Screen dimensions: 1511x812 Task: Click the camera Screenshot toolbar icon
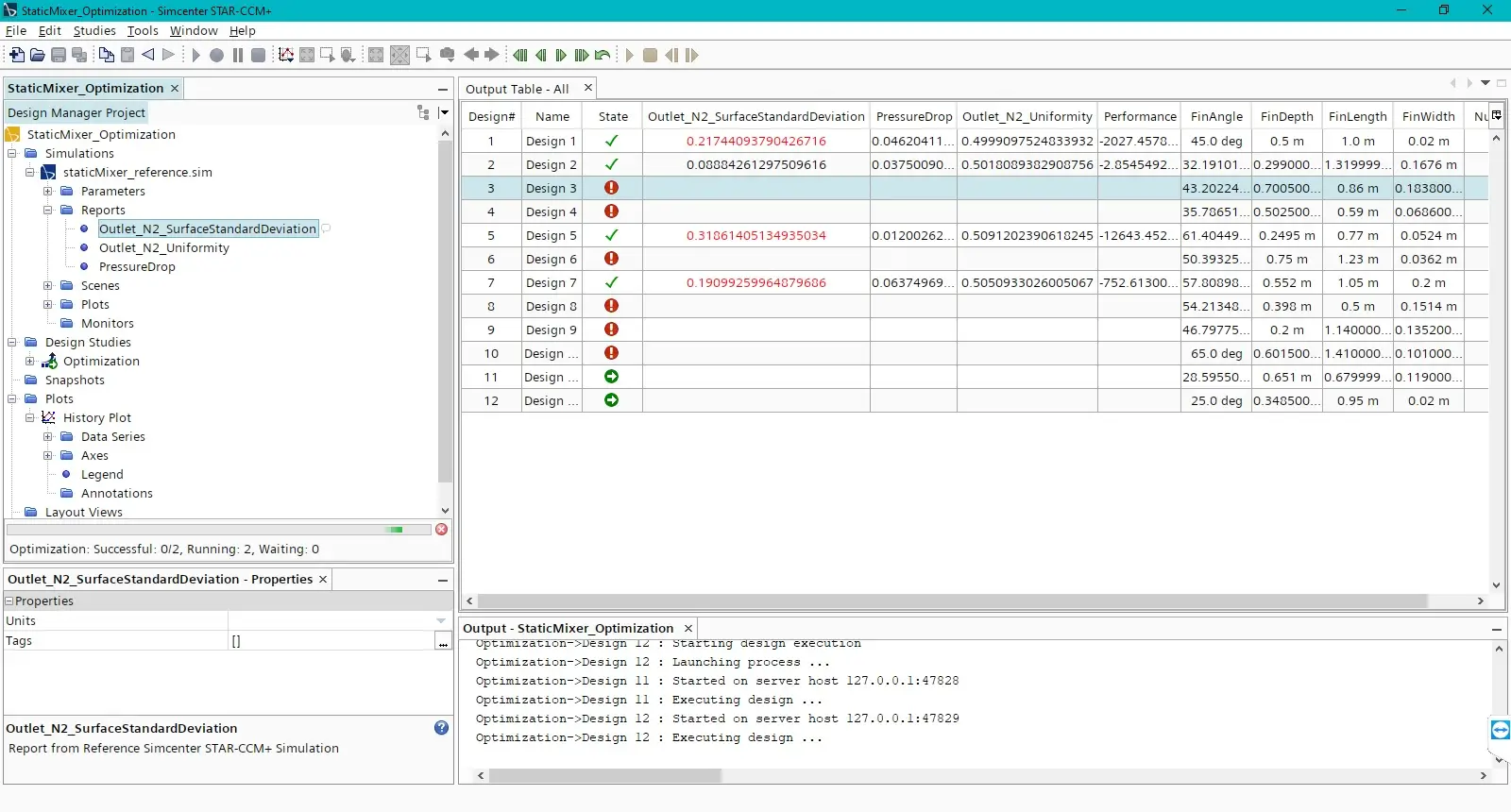point(448,55)
